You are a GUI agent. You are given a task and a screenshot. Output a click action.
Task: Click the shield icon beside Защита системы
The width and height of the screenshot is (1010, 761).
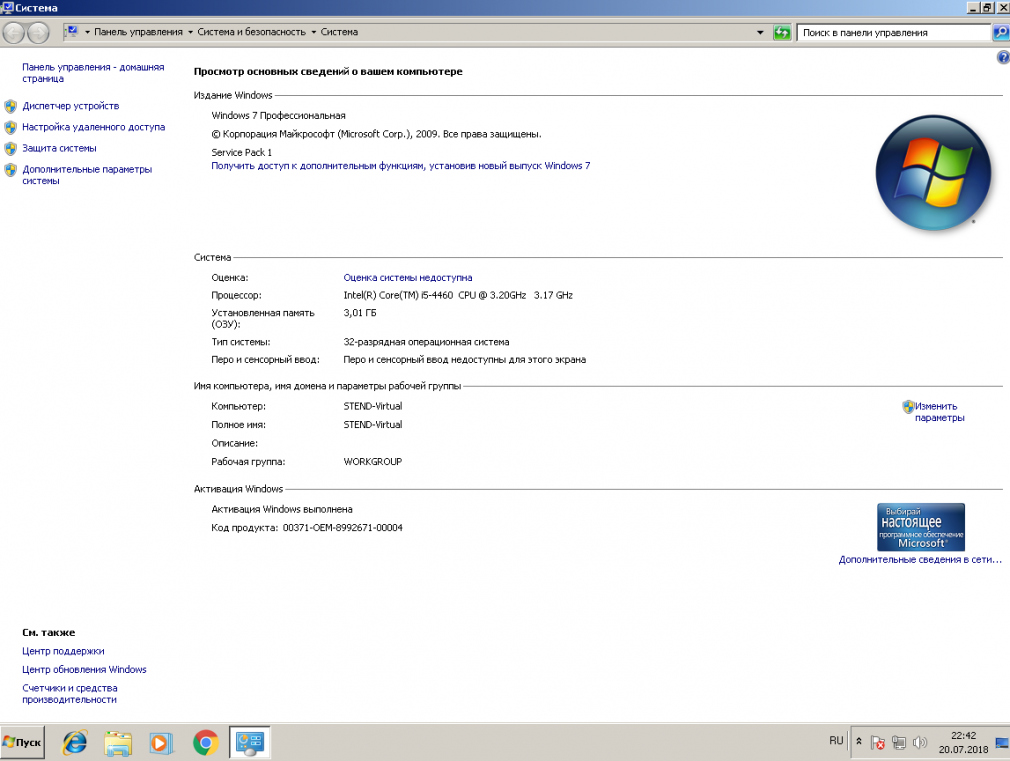[x=10, y=149]
